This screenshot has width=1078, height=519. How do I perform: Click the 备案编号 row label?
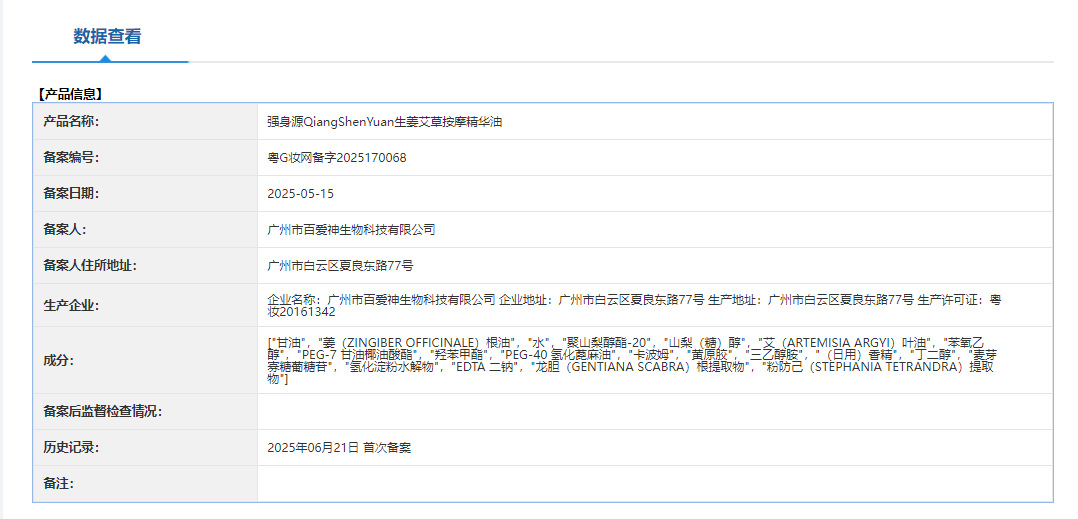72,157
